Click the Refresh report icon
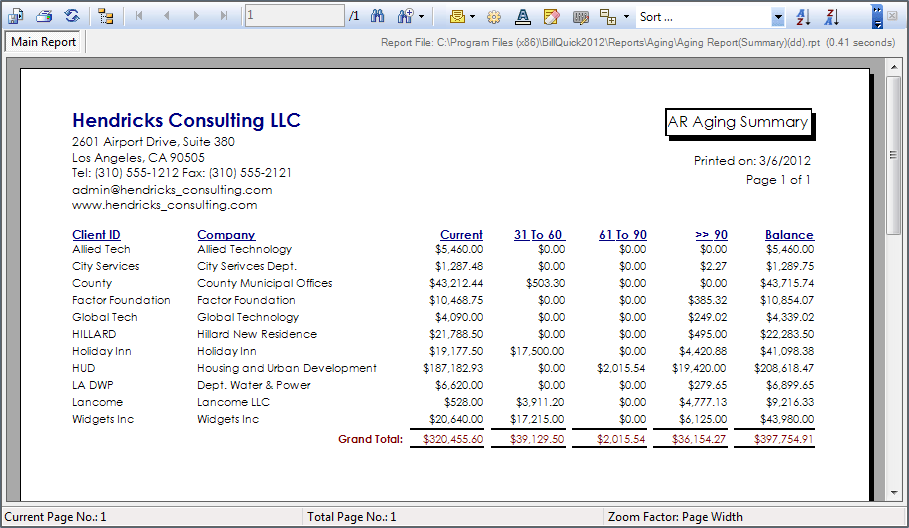The image size is (909, 528). (x=72, y=16)
